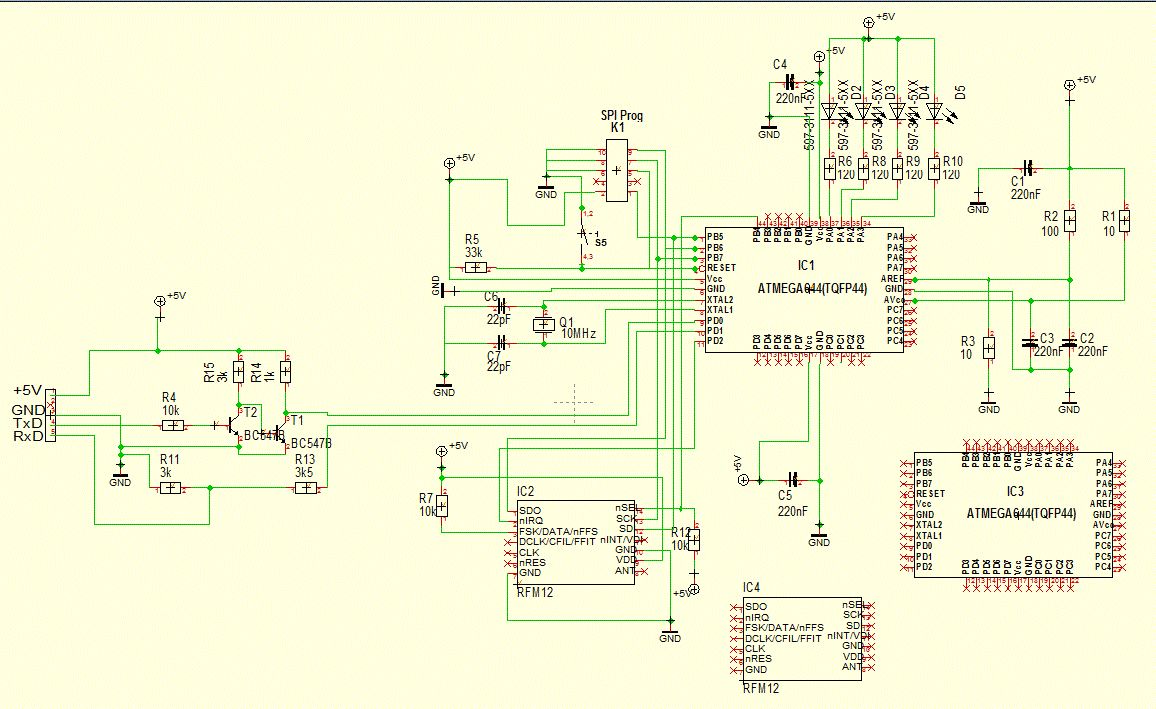Click the 'D5' LED designator label
This screenshot has height=709, width=1156.
point(960,93)
